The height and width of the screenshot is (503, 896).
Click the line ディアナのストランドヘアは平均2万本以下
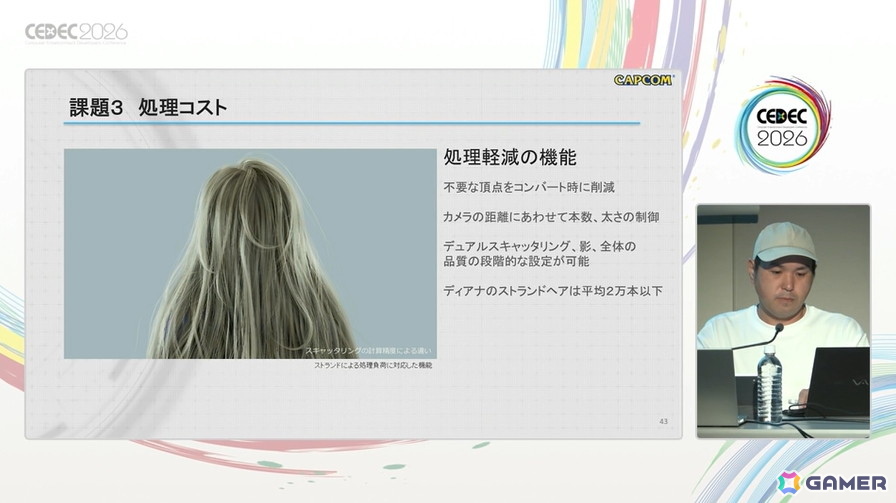coord(553,291)
